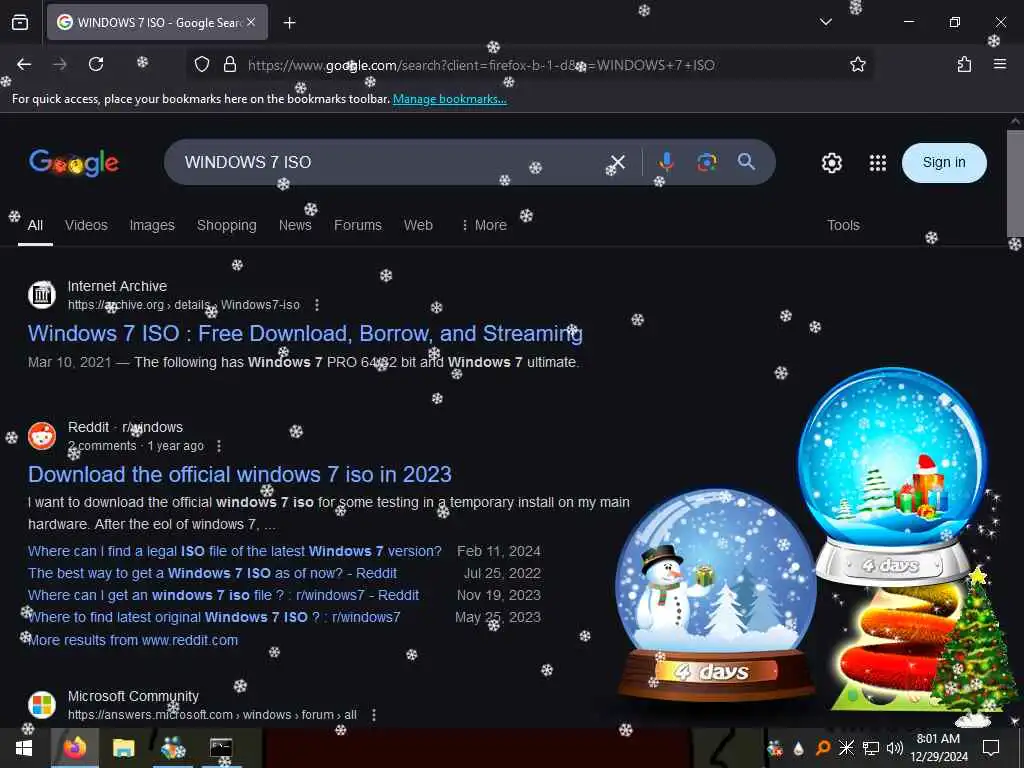
Task: Open the Windows Start menu
Action: point(24,748)
